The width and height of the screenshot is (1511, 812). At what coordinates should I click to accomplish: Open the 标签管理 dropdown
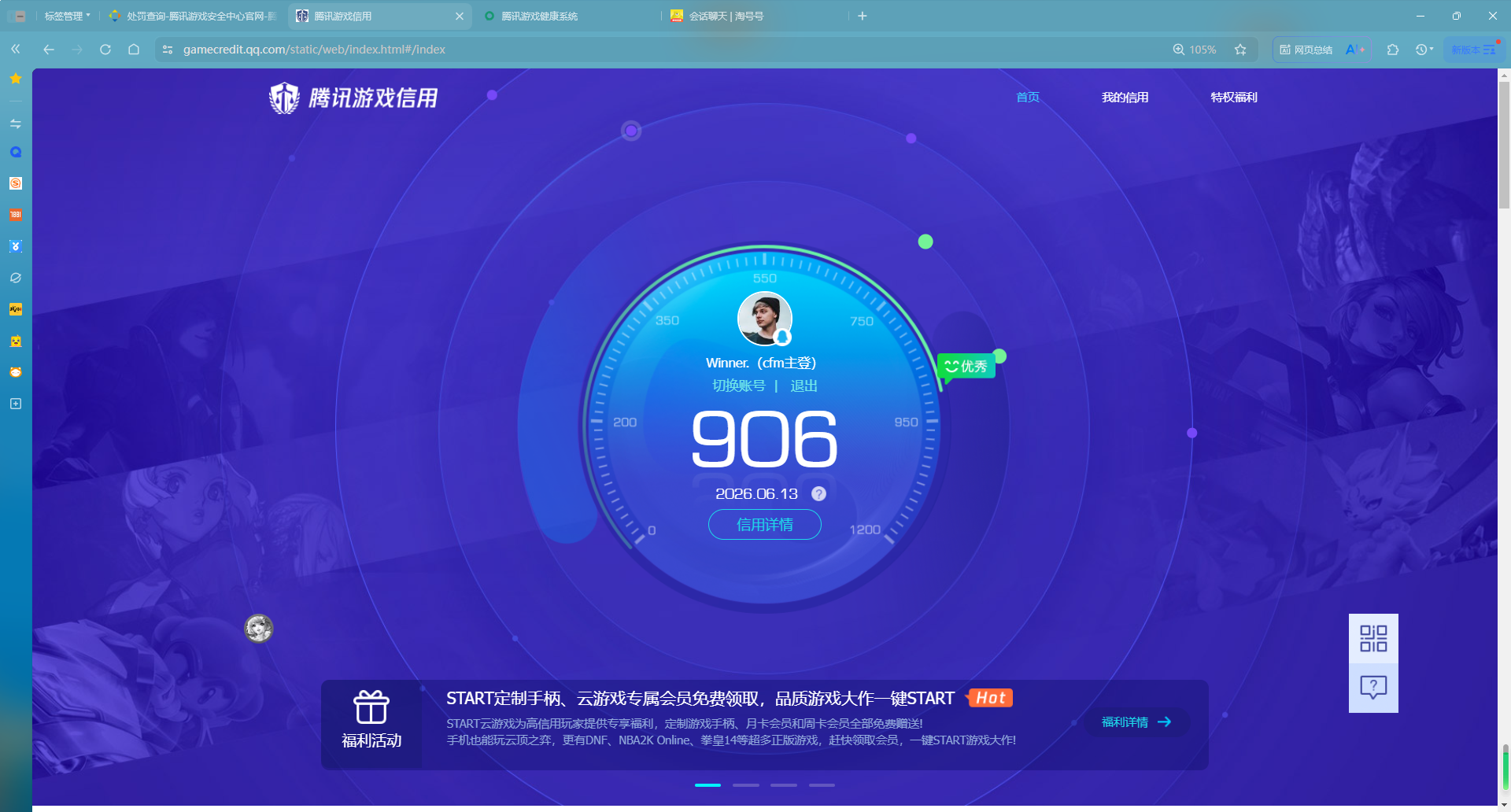(68, 16)
